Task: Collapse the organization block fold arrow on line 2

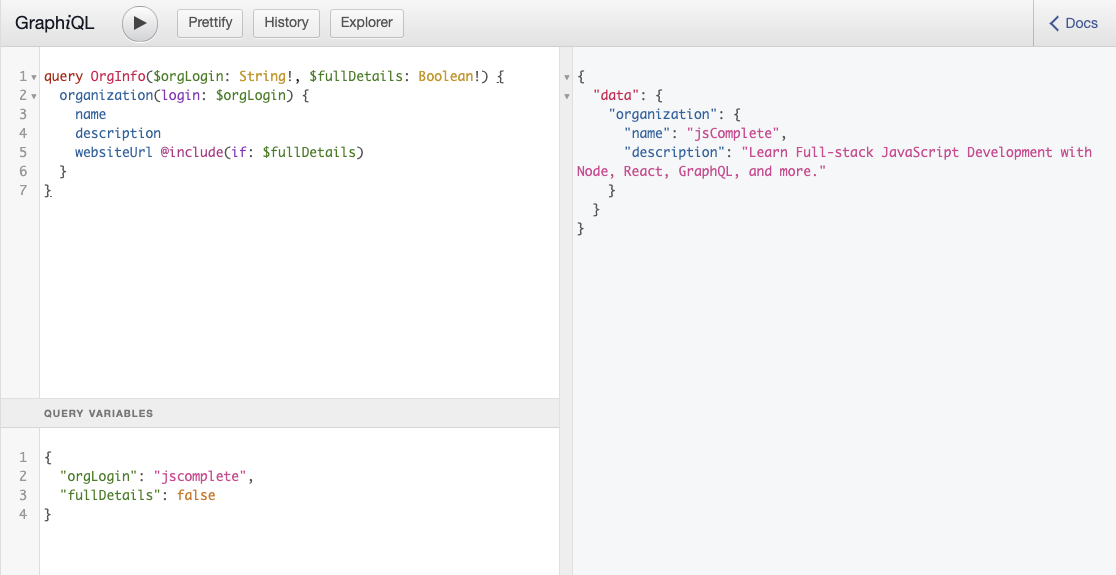Action: [x=34, y=96]
